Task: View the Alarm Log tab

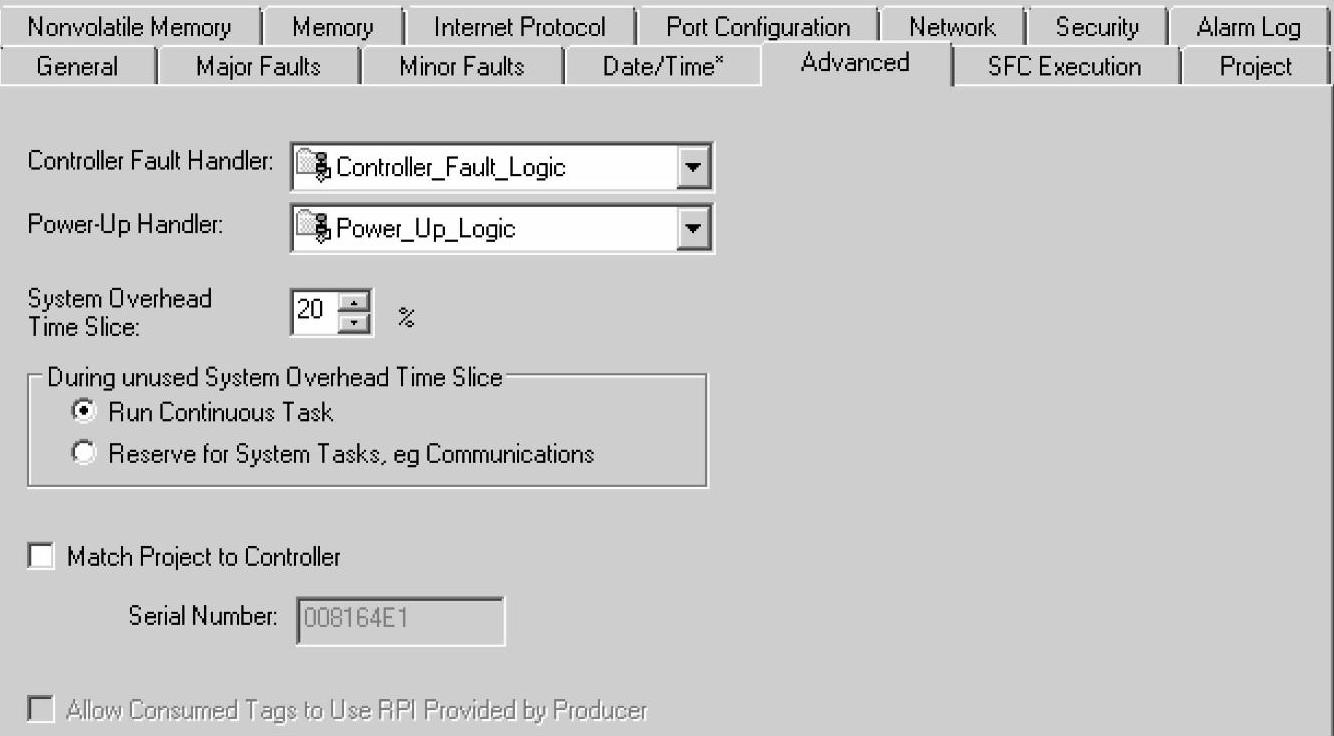Action: tap(1249, 27)
